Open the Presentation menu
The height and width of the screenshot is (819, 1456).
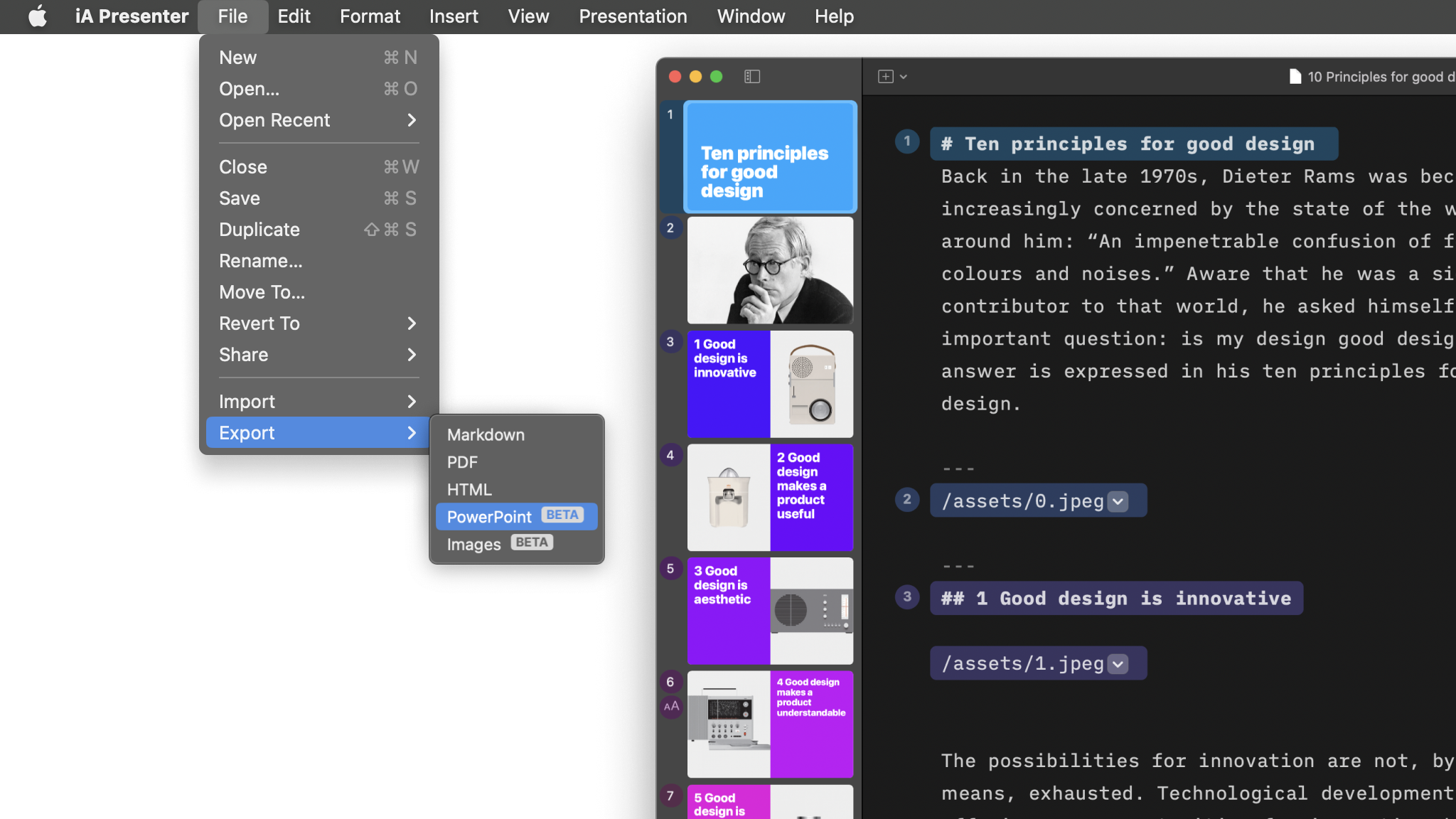tap(633, 16)
